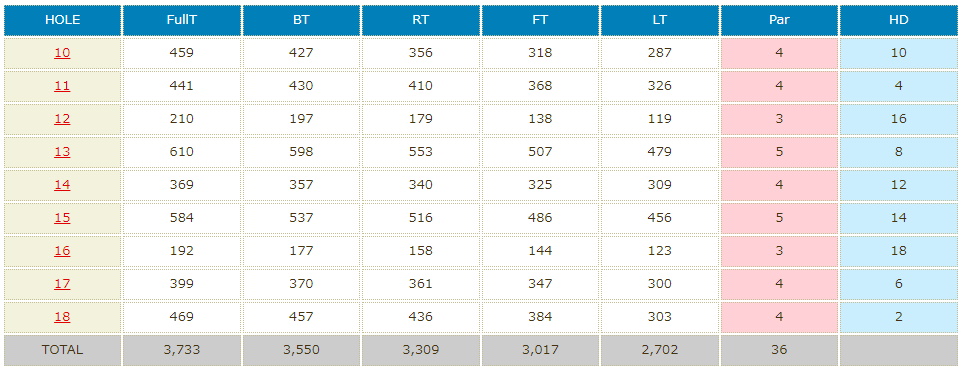Click the HOLE column header
This screenshot has width=962, height=372.
[x=62, y=20]
